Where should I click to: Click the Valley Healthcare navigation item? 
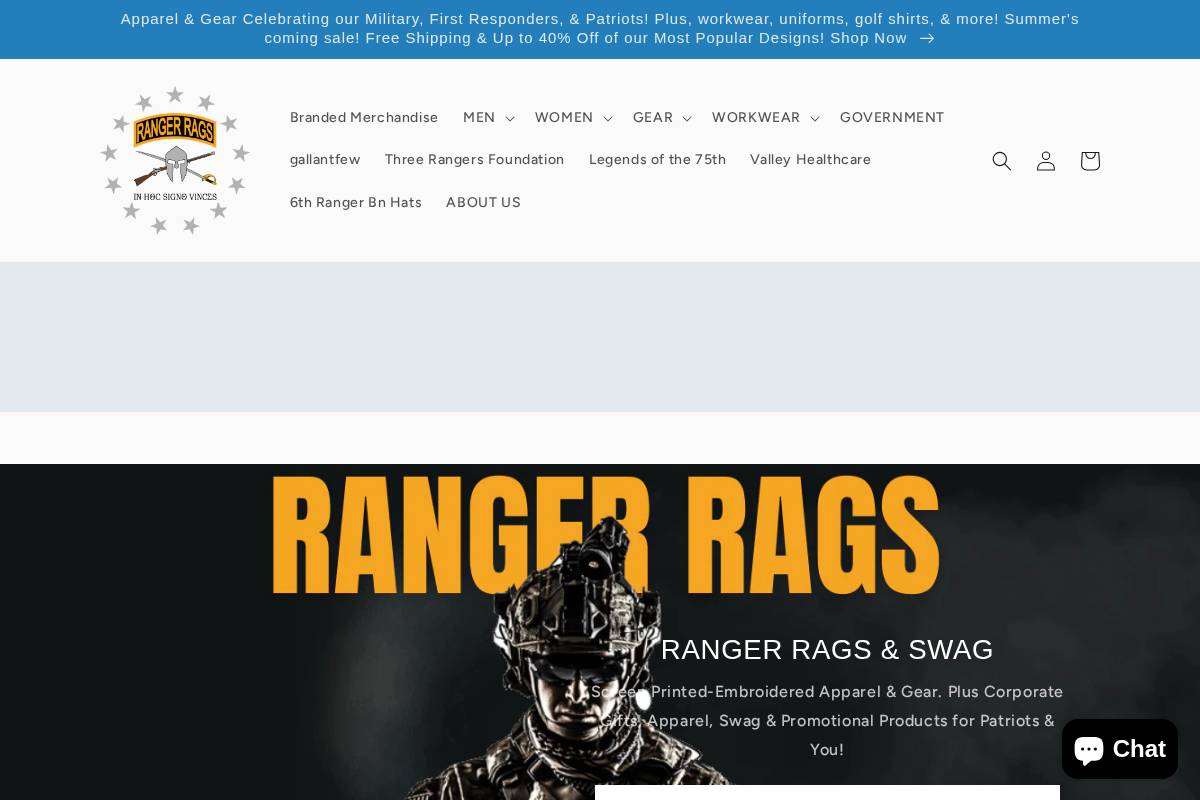810,159
